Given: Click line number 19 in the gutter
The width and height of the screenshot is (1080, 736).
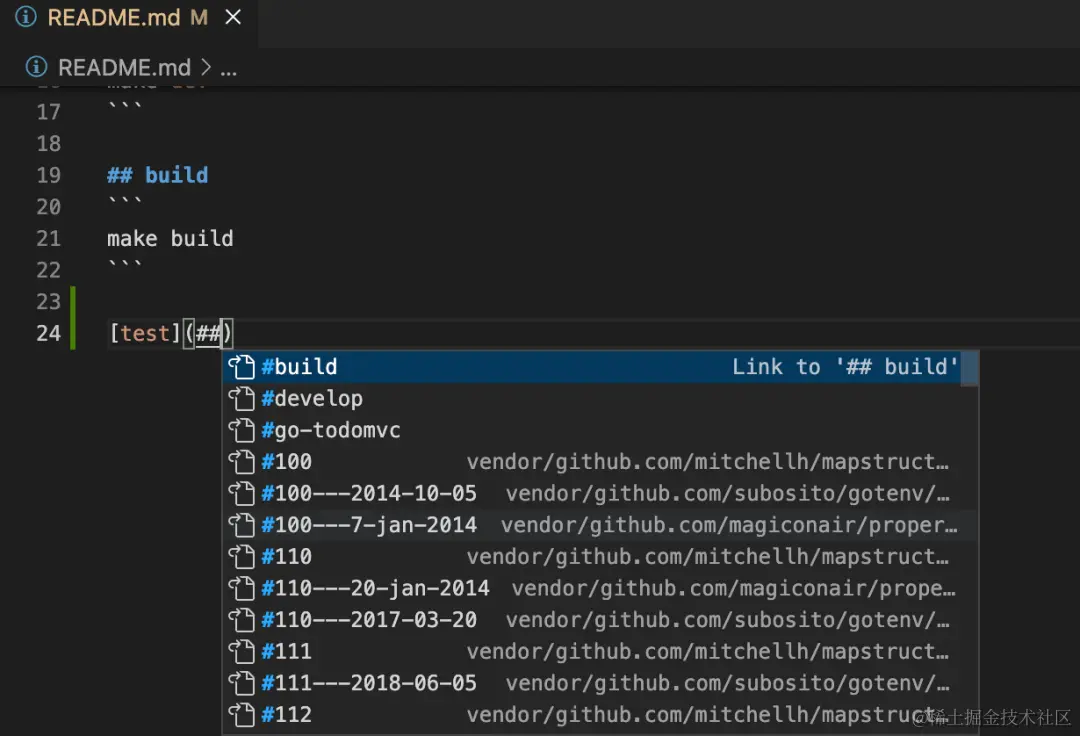Looking at the screenshot, I should (x=48, y=176).
